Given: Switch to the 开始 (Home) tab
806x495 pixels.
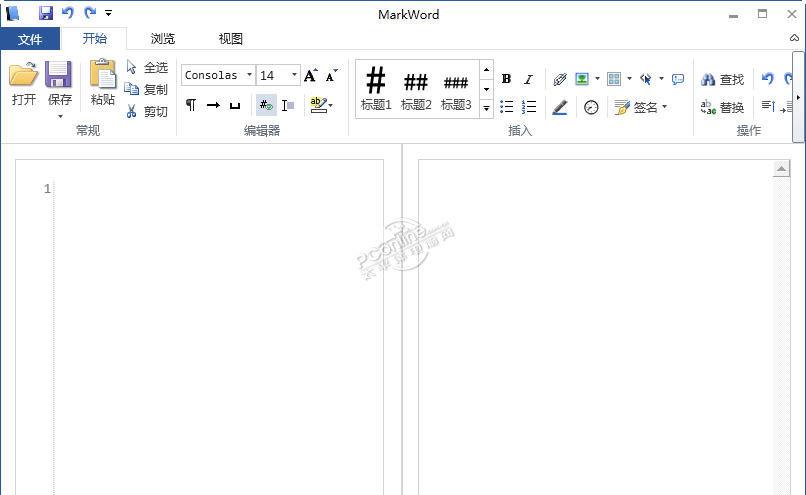Looking at the screenshot, I should tap(95, 39).
